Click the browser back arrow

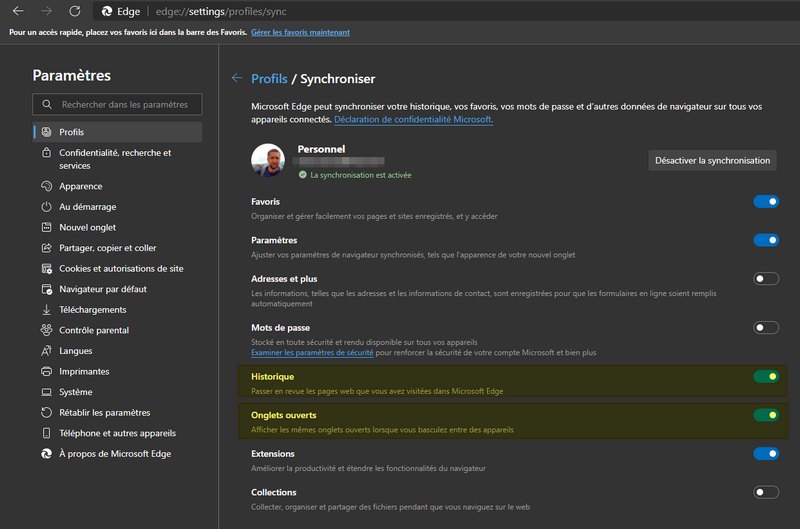[x=18, y=12]
